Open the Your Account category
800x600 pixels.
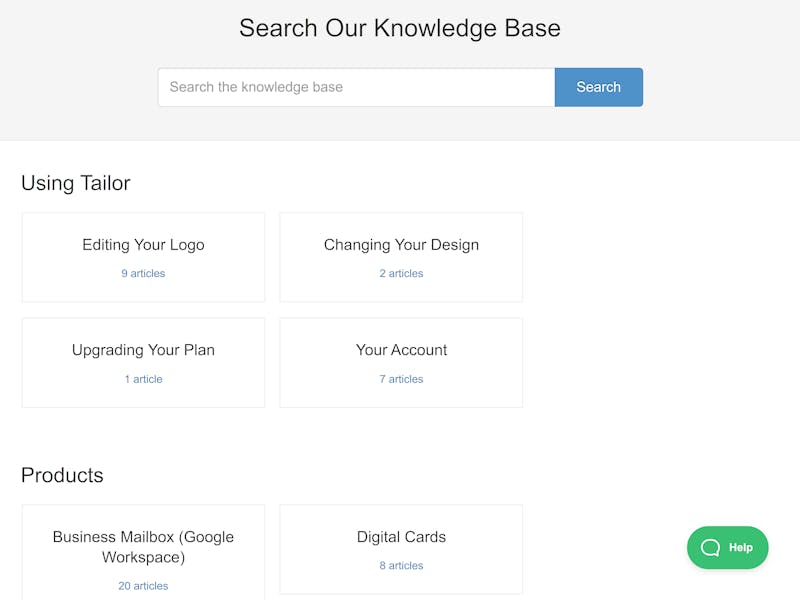[402, 350]
